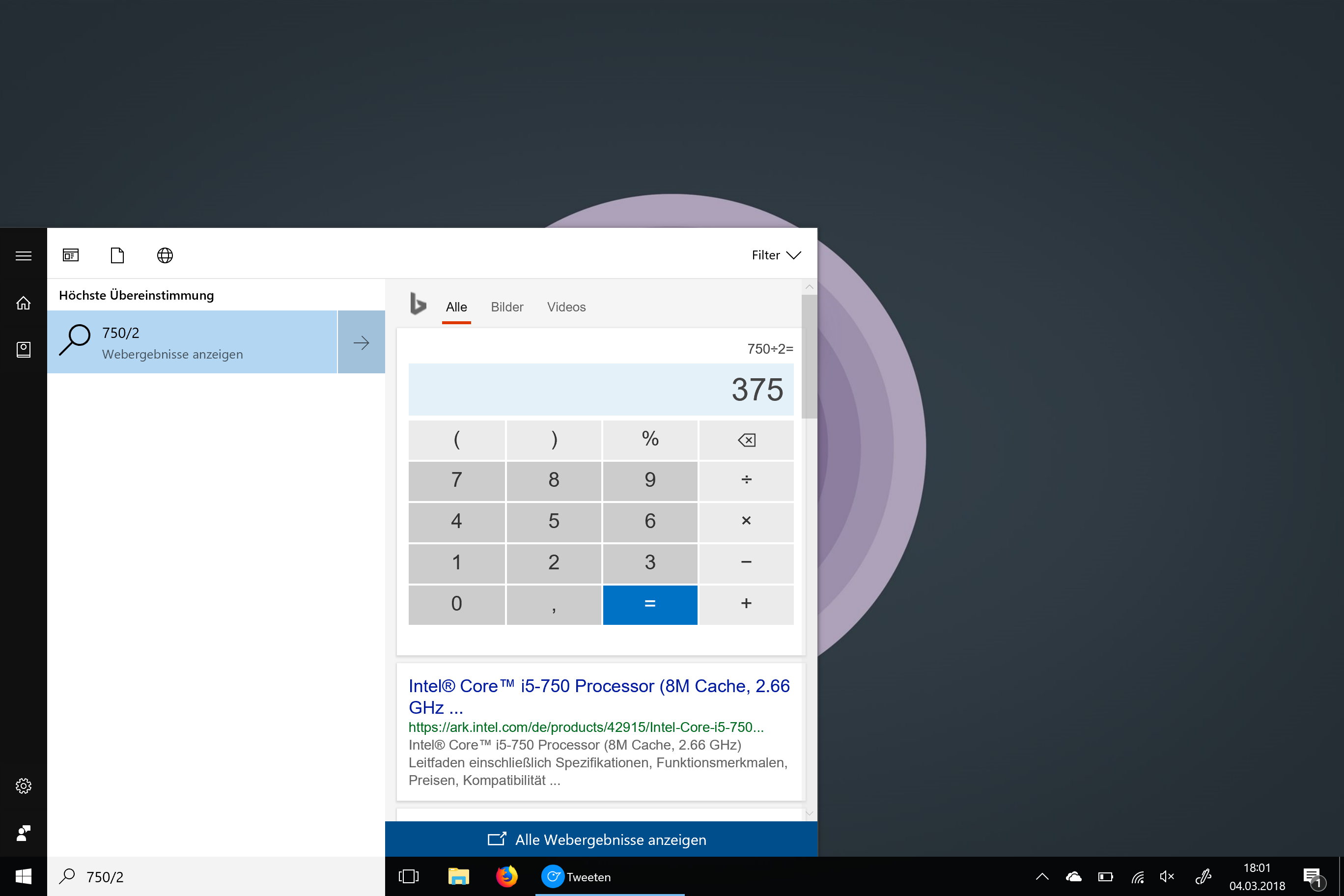
Task: Click the percent key
Action: [x=650, y=440]
